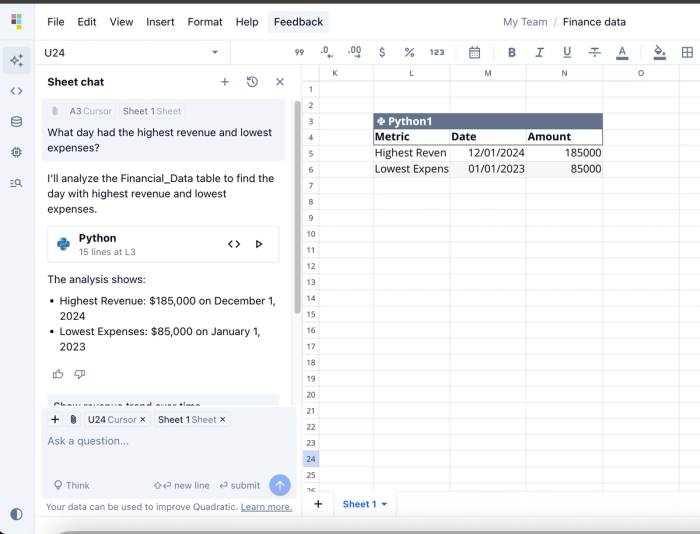Image resolution: width=700 pixels, height=534 pixels.
Task: Open the fill color picker
Action: coord(659,53)
